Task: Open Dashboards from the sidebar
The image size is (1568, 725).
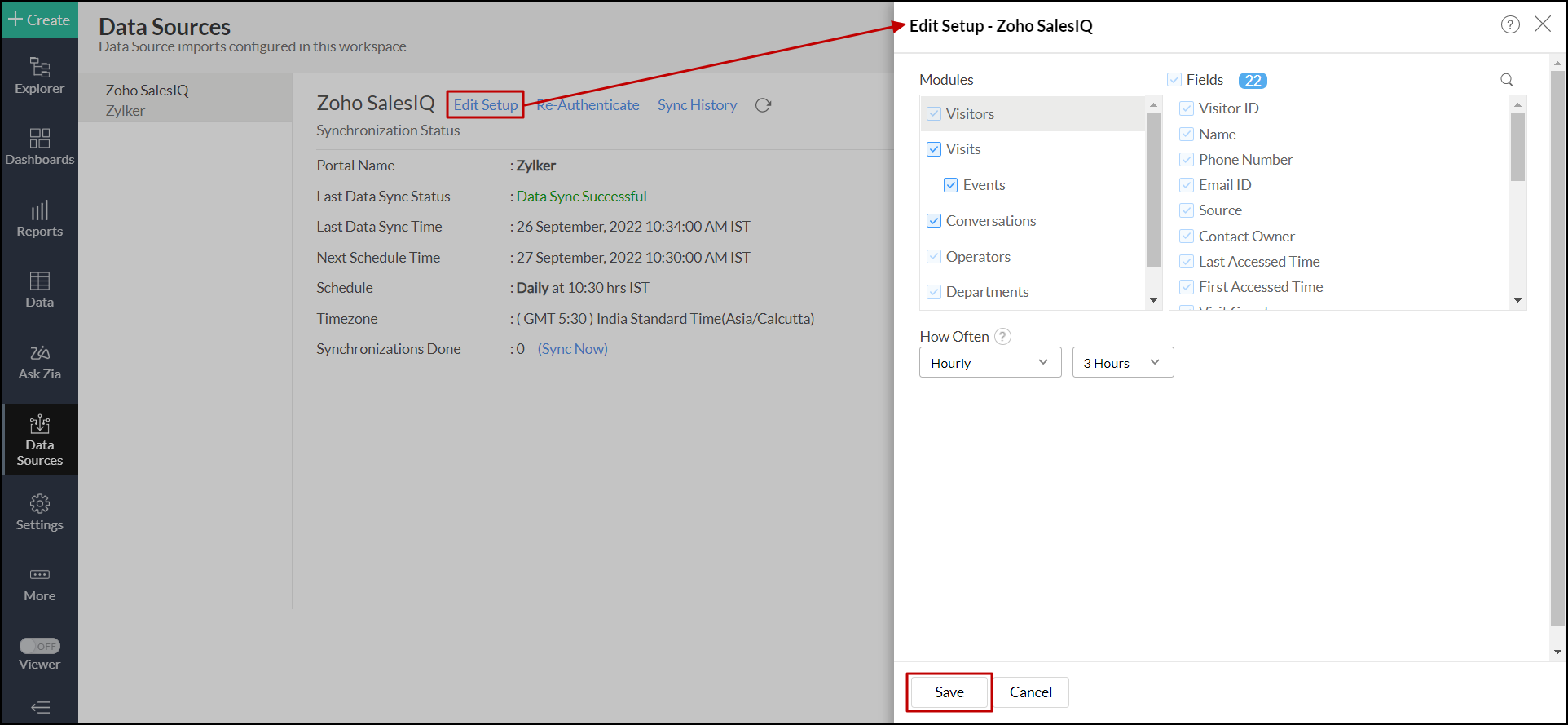Action: (x=39, y=147)
